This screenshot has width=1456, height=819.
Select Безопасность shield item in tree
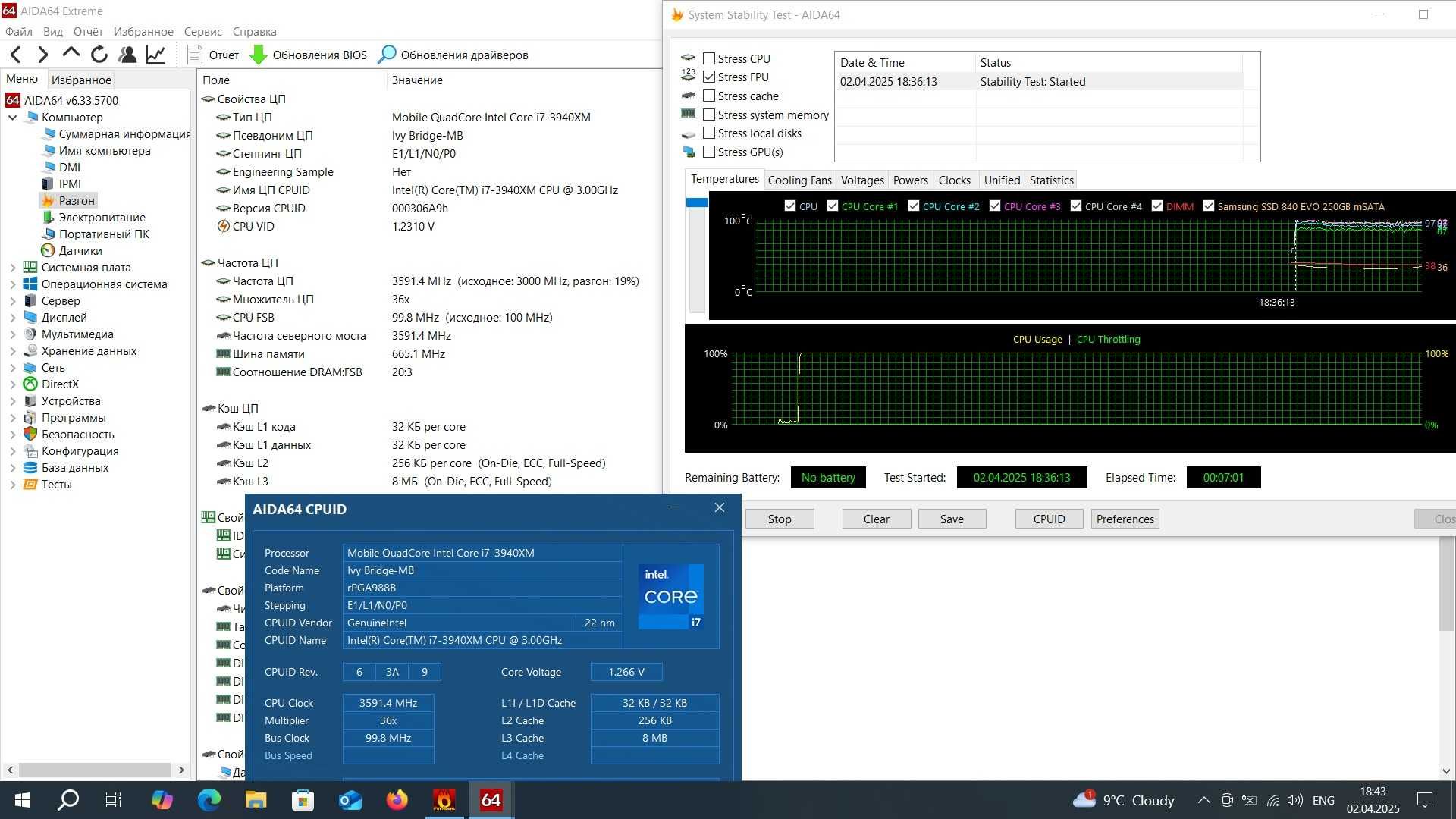click(69, 434)
